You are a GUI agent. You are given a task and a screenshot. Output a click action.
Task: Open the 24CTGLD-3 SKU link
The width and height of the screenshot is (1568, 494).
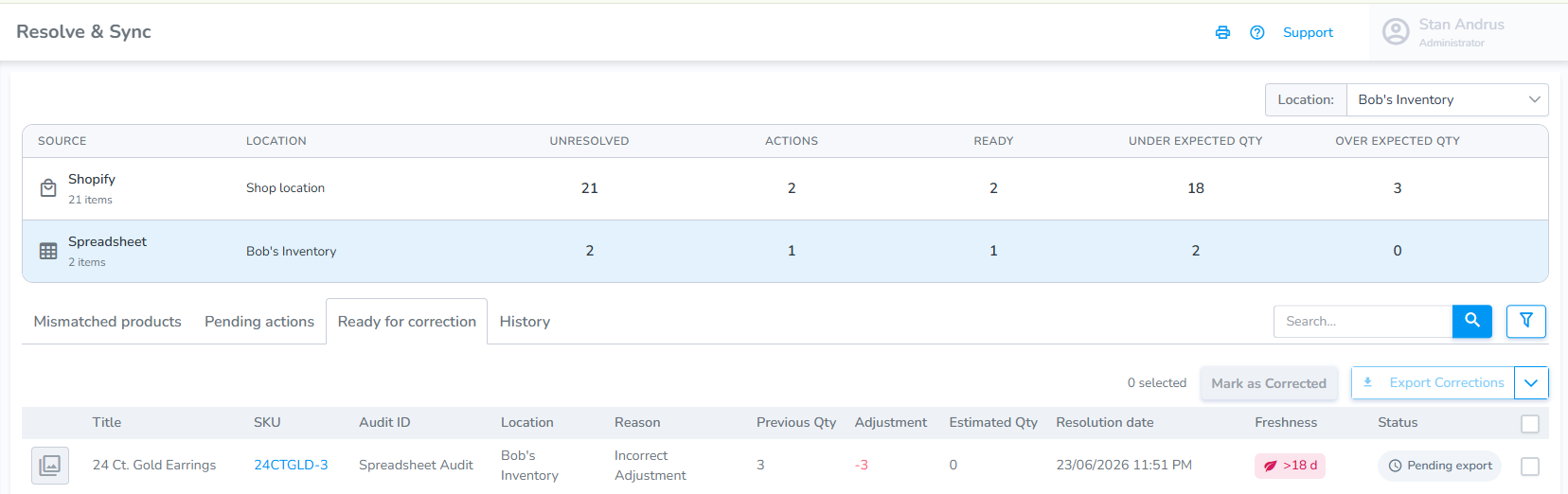291,465
